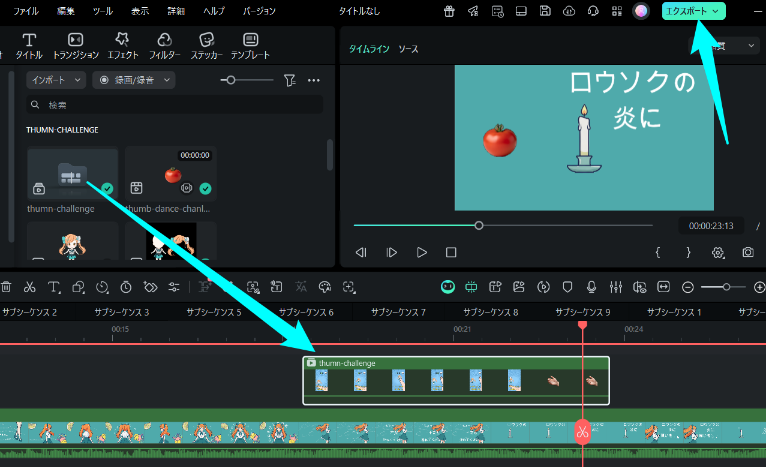Open the user profile avatar
This screenshot has width=766, height=467.
(641, 11)
